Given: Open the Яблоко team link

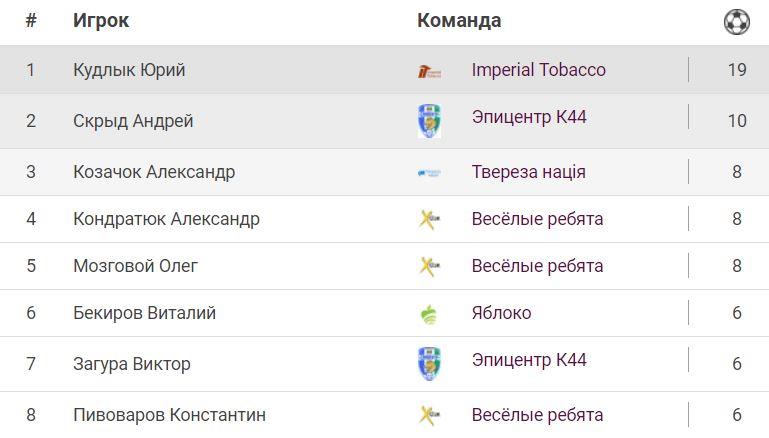Looking at the screenshot, I should coord(501,313).
